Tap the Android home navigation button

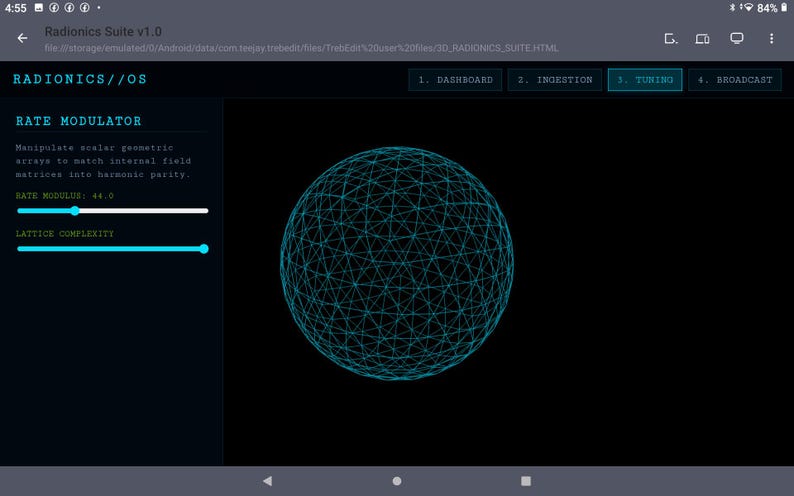397,481
